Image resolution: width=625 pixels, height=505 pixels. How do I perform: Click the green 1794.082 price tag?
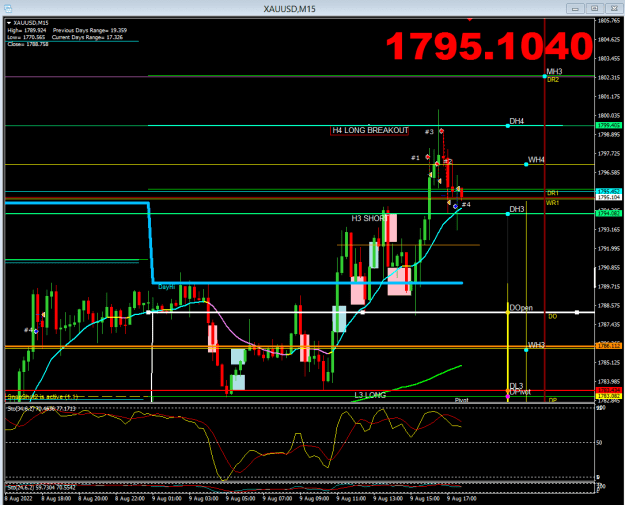[608, 214]
